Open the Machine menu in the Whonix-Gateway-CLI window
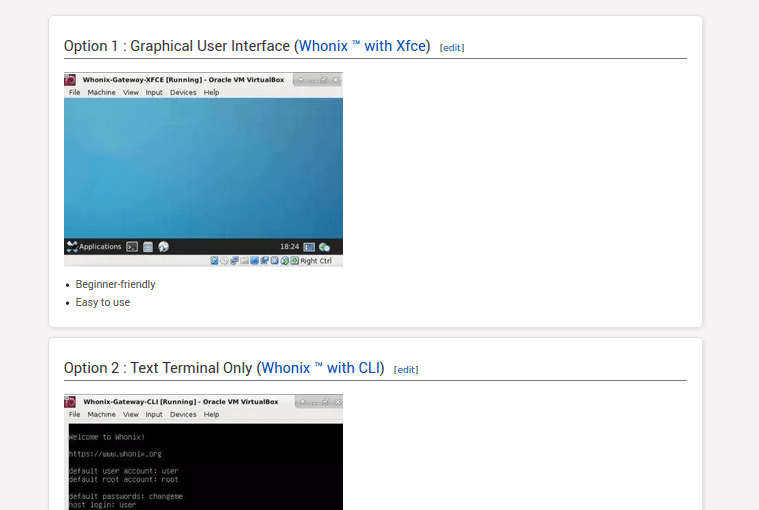This screenshot has width=759, height=510. 102,415
